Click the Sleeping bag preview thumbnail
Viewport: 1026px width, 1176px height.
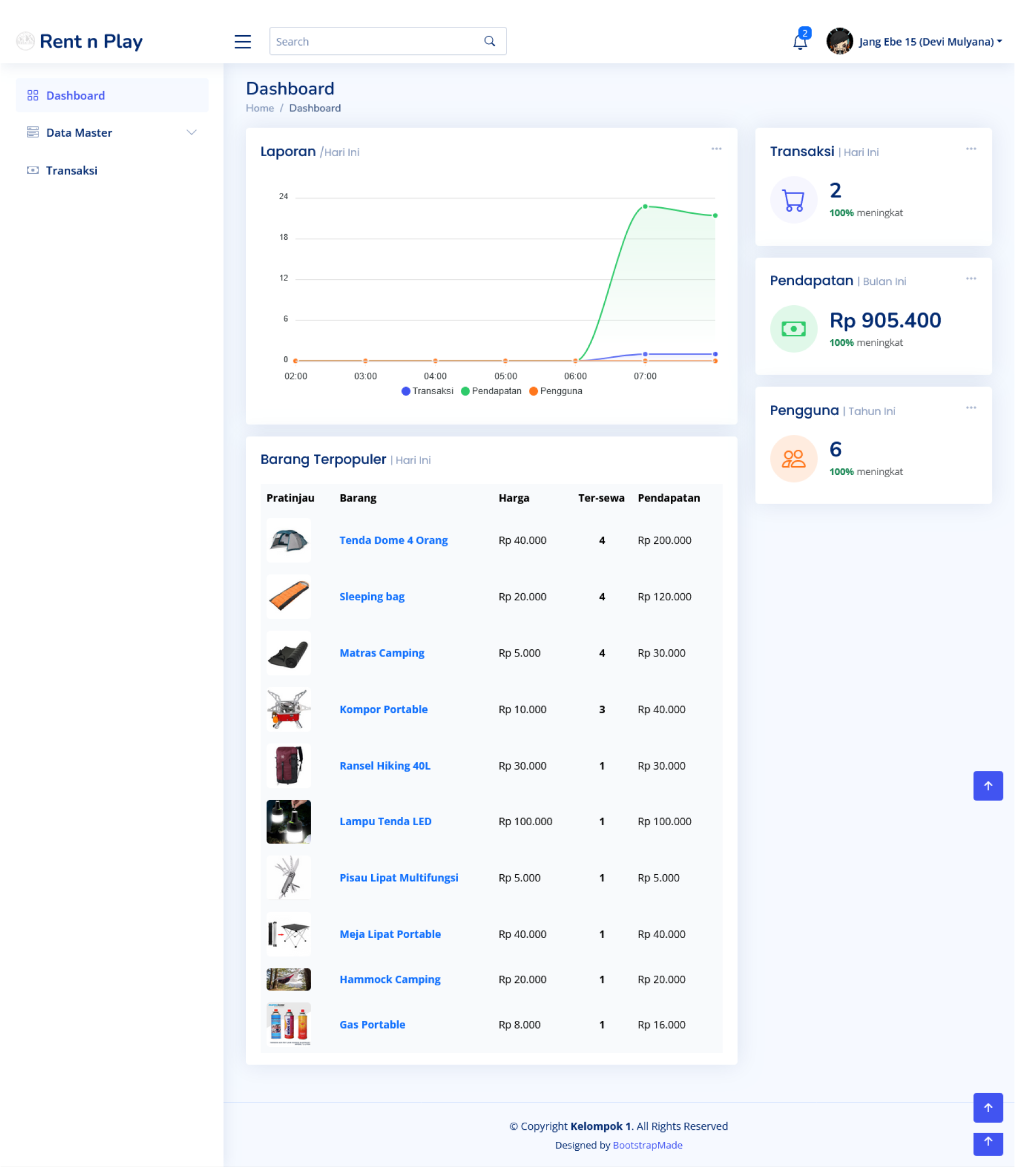click(x=288, y=597)
